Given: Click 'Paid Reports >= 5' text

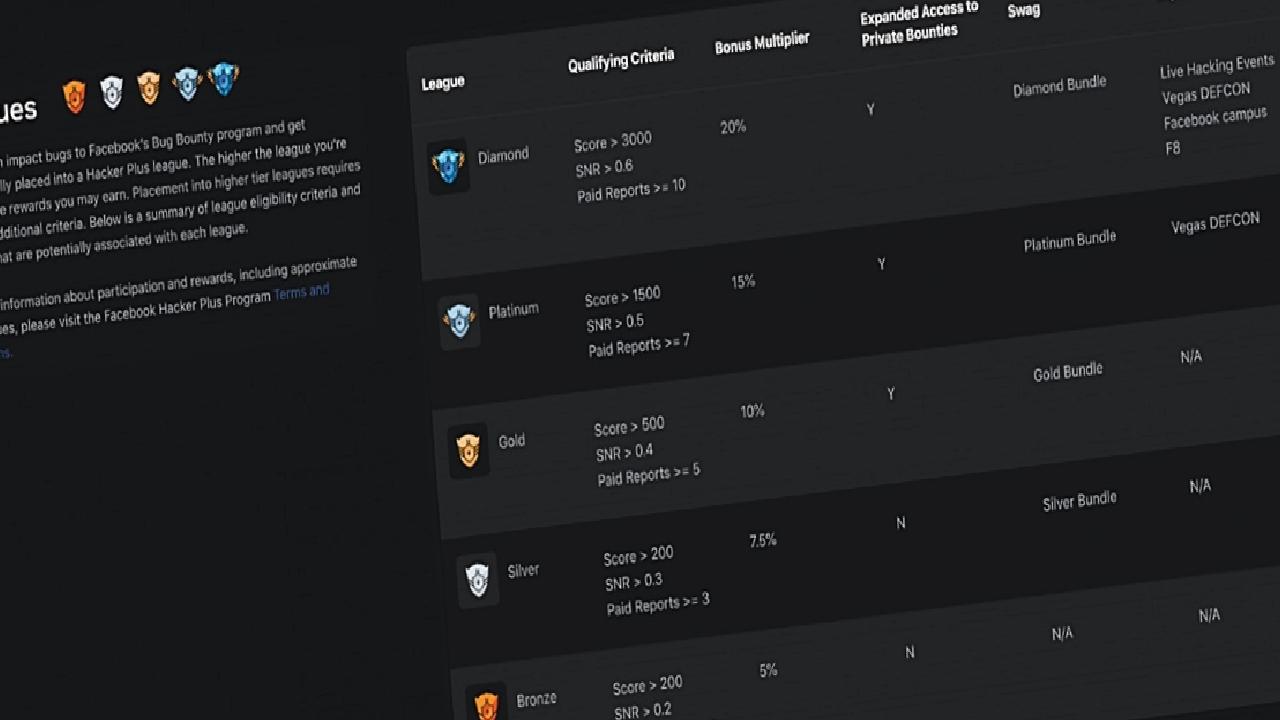Looking at the screenshot, I should 649,475.
